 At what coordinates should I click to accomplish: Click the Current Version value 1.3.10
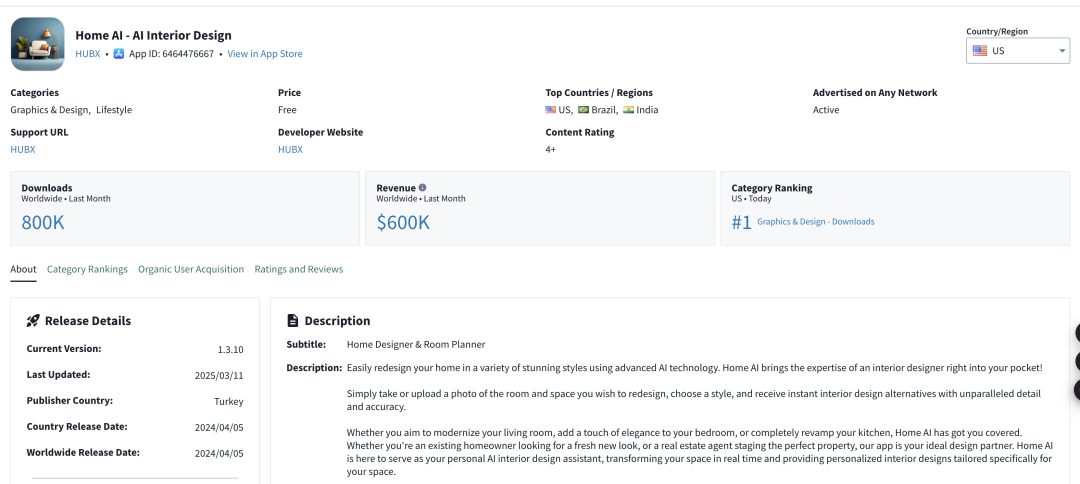[x=230, y=350]
